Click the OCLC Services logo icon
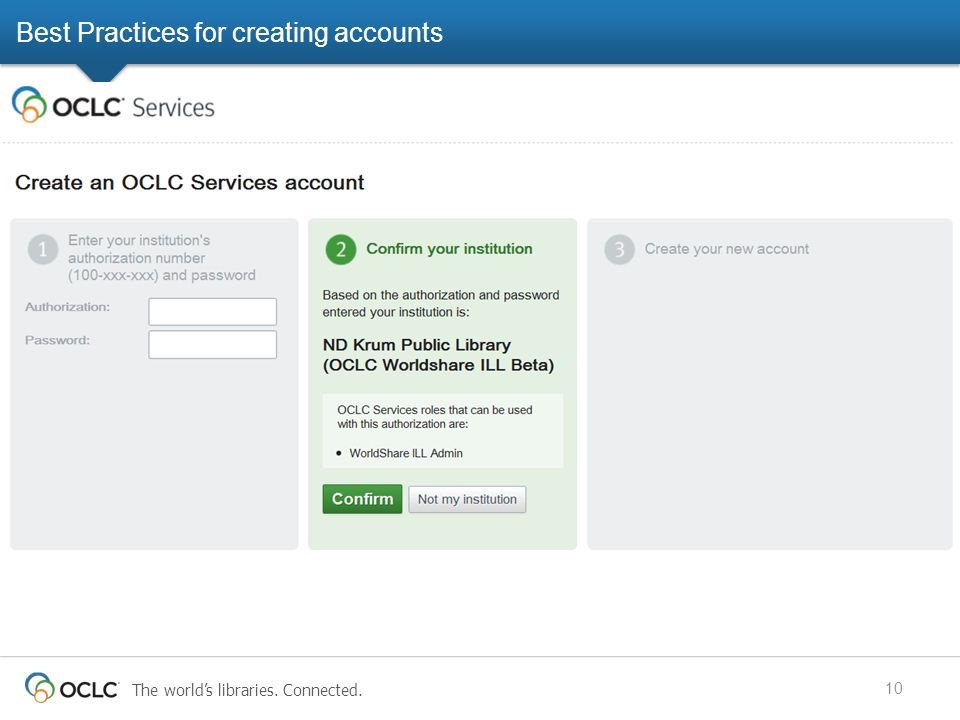960x720 pixels. pyautogui.click(x=29, y=105)
